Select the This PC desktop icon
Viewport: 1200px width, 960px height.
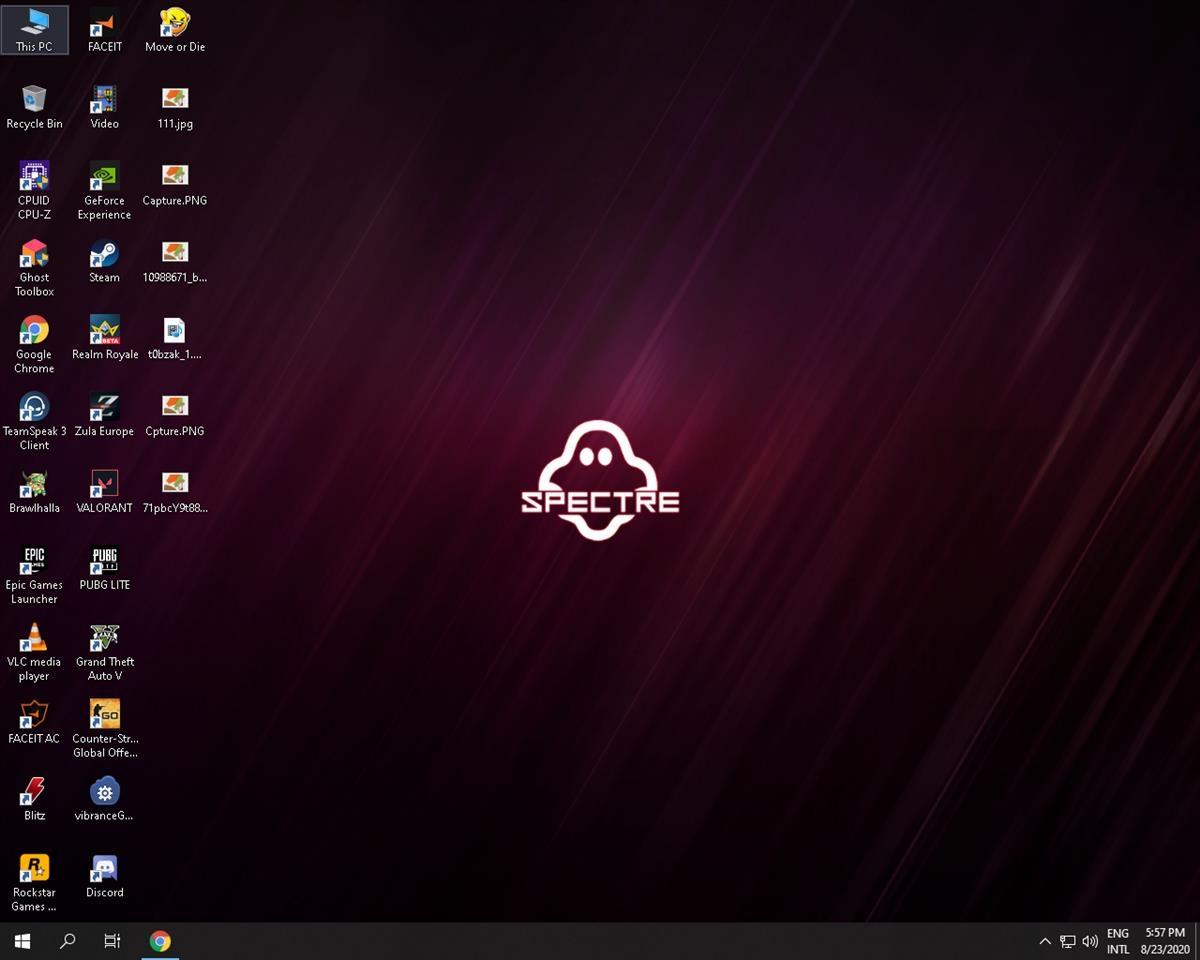34,30
